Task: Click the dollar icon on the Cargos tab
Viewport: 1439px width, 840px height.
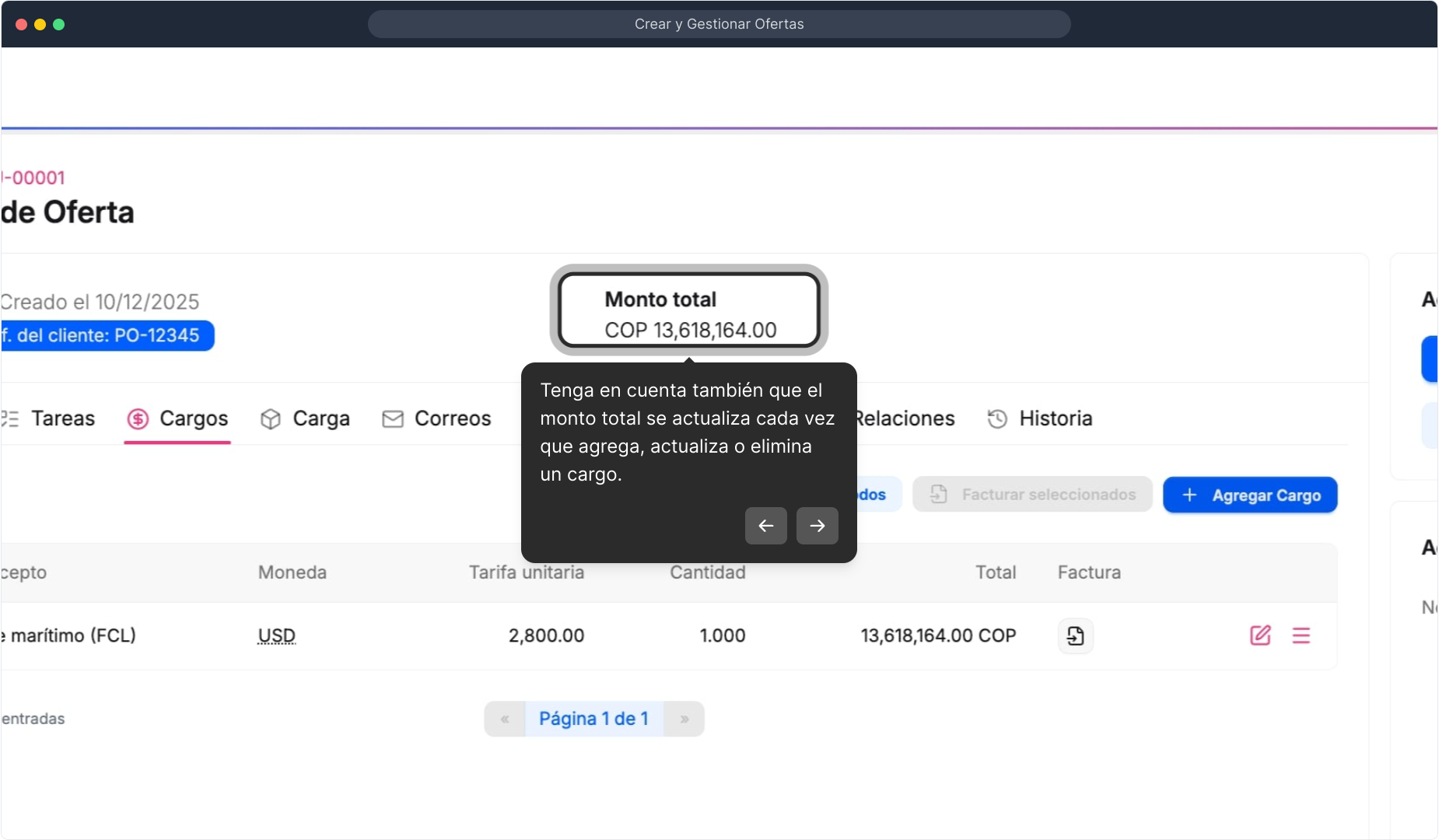Action: coord(138,419)
